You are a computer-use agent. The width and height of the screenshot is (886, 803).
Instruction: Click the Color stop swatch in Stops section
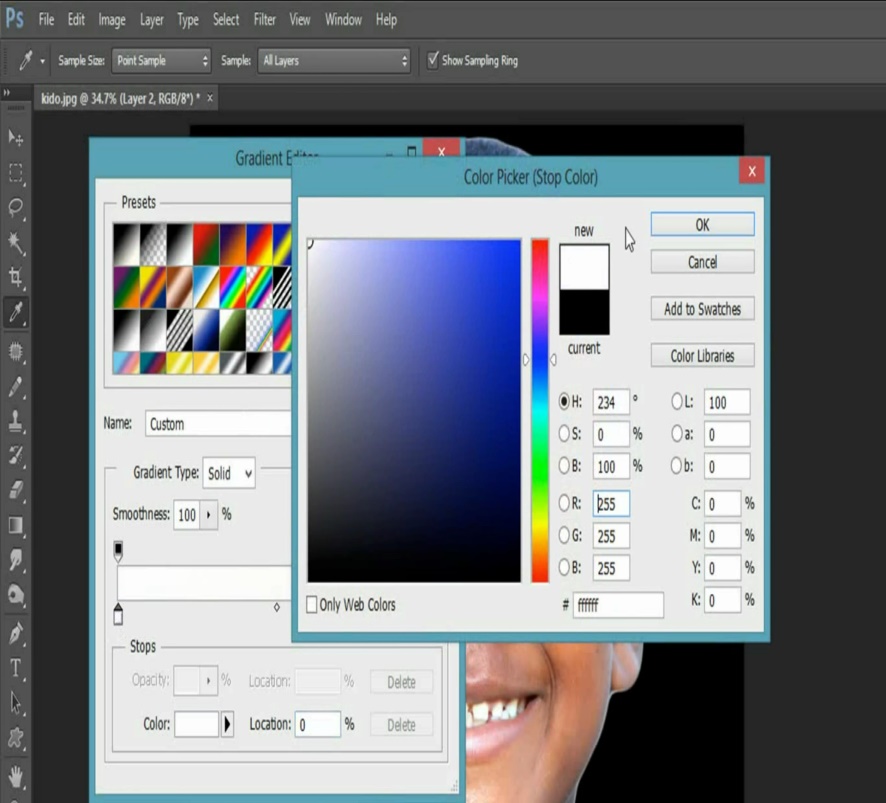[196, 724]
